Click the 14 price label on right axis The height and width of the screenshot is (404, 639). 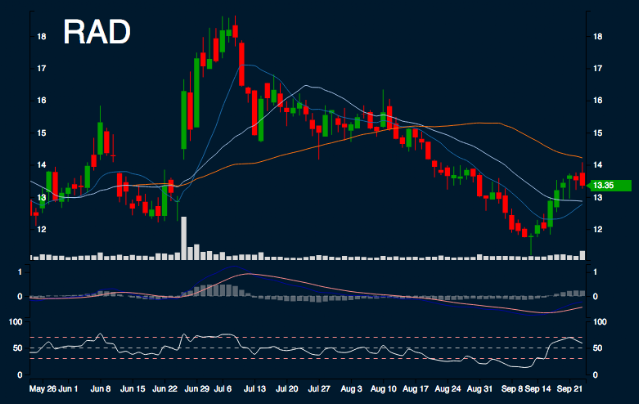tap(597, 165)
